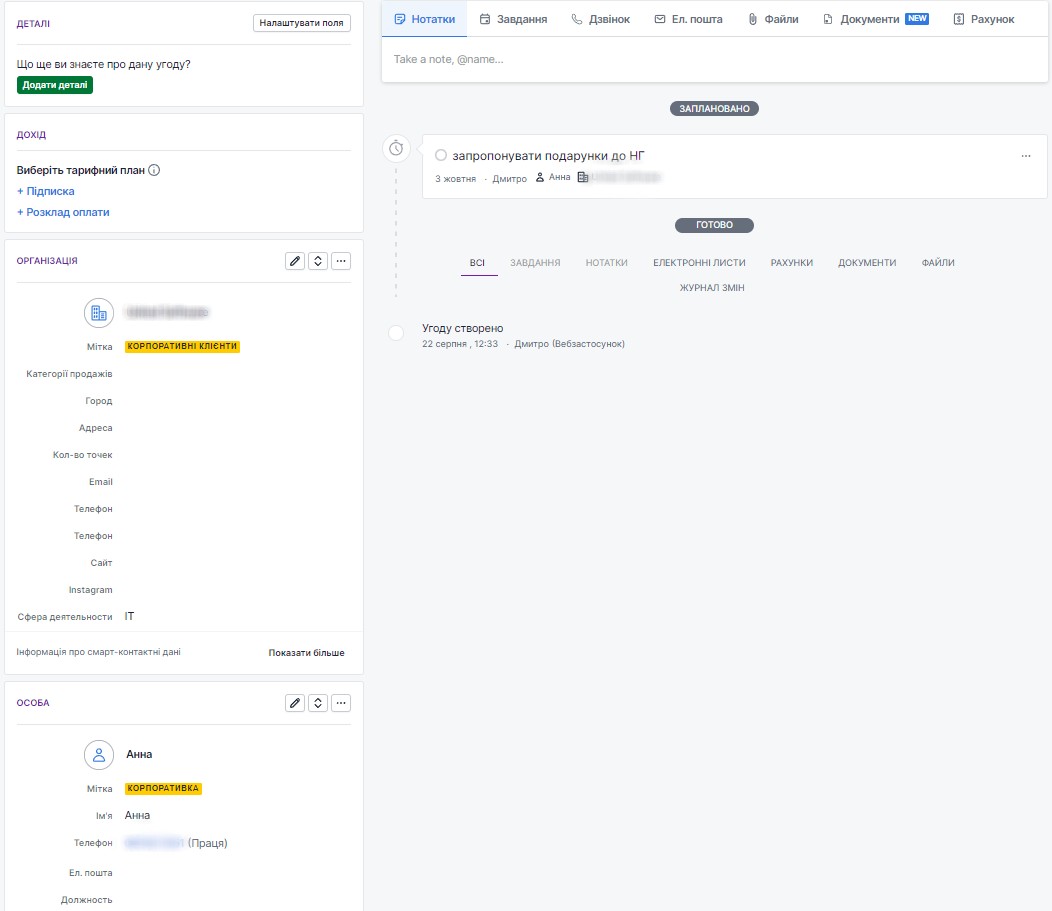Add a subscription via + Підписка
This screenshot has width=1052, height=911.
[x=46, y=191]
